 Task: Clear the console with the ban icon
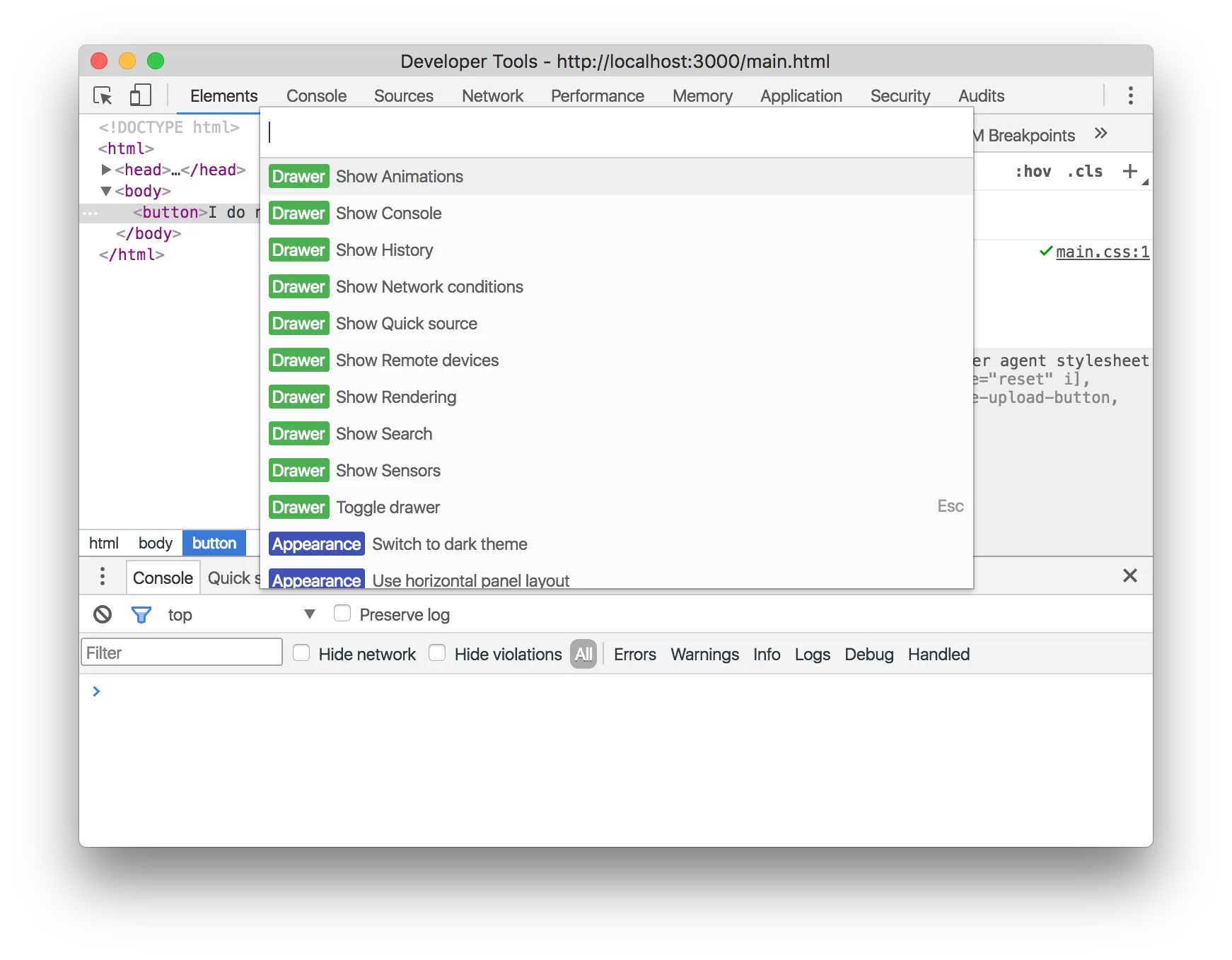pyautogui.click(x=103, y=614)
